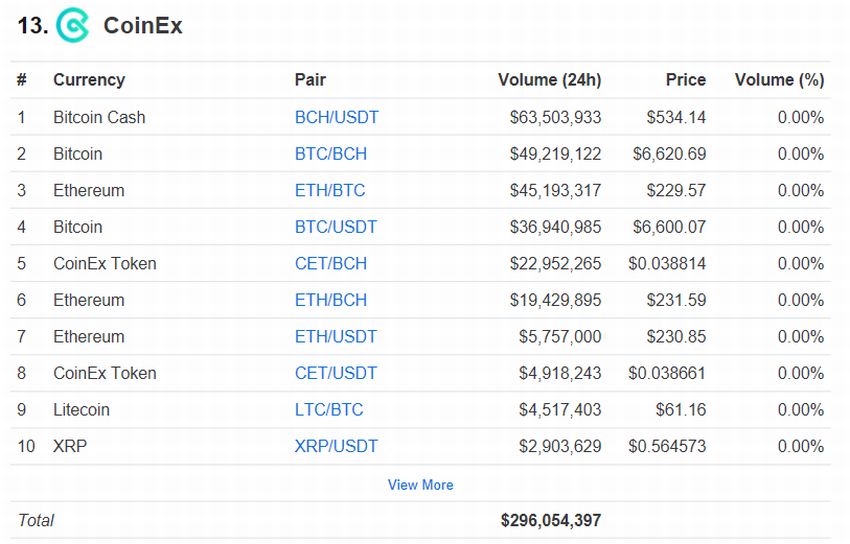Image resolution: width=850 pixels, height=544 pixels.
Task: Click the Currency column header
Action: (x=89, y=80)
